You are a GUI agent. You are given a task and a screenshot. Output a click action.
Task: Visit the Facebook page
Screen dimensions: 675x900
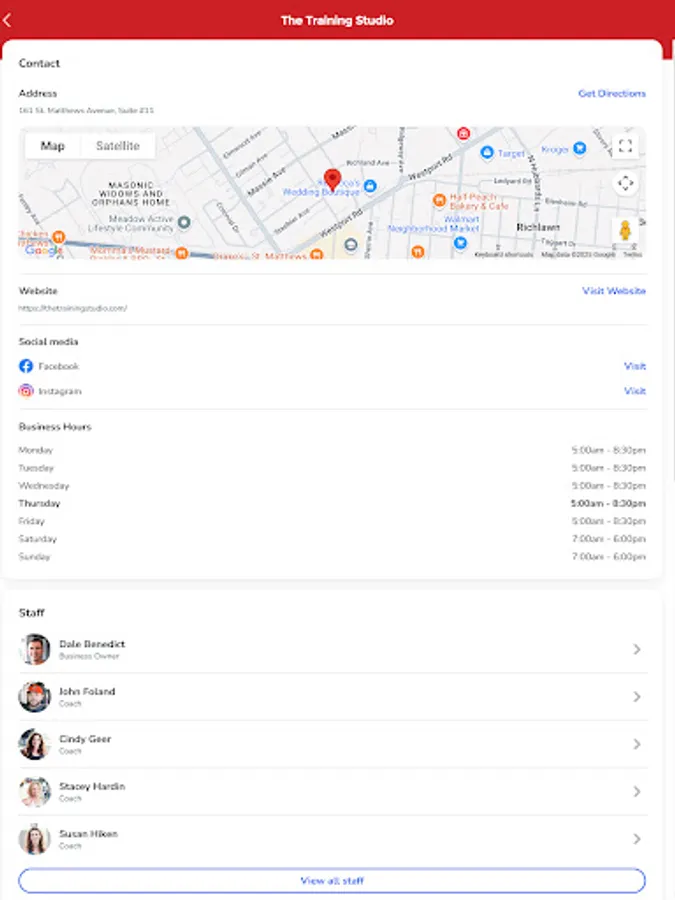pos(635,366)
